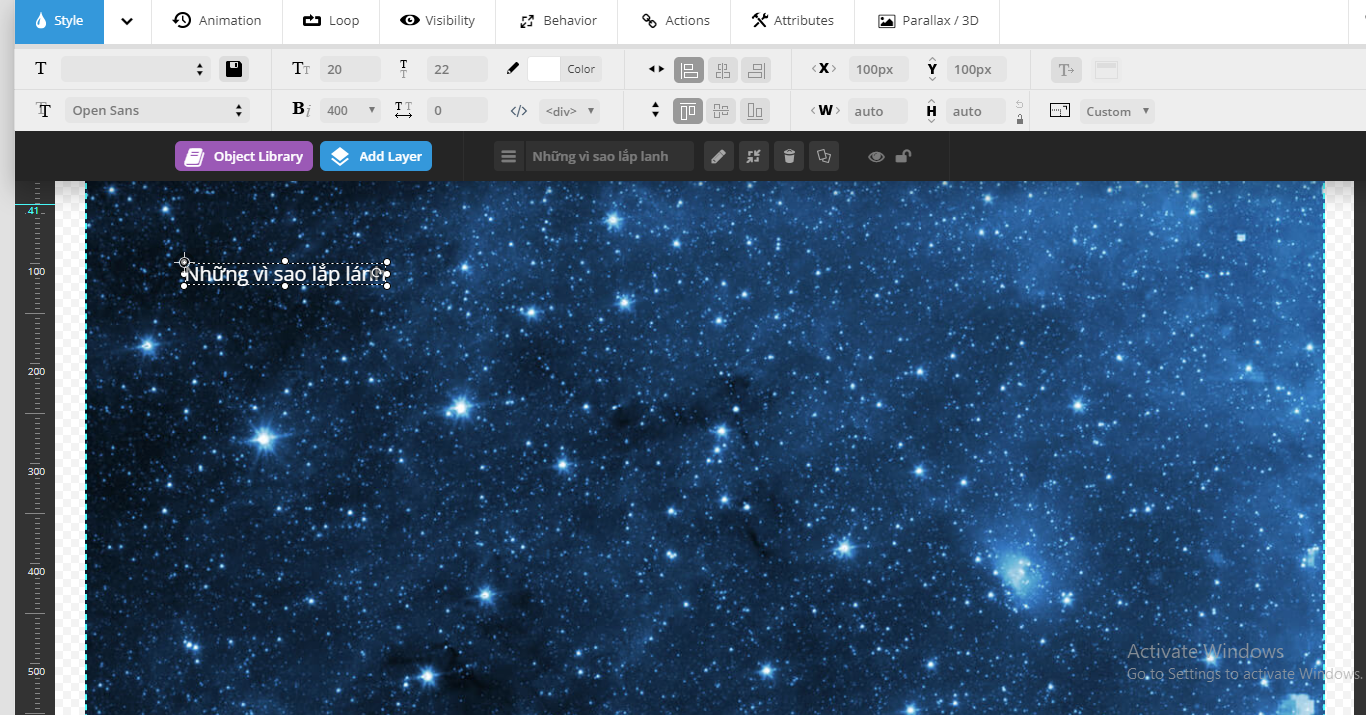Click the save style preset floppy icon
The height and width of the screenshot is (715, 1366).
[234, 69]
